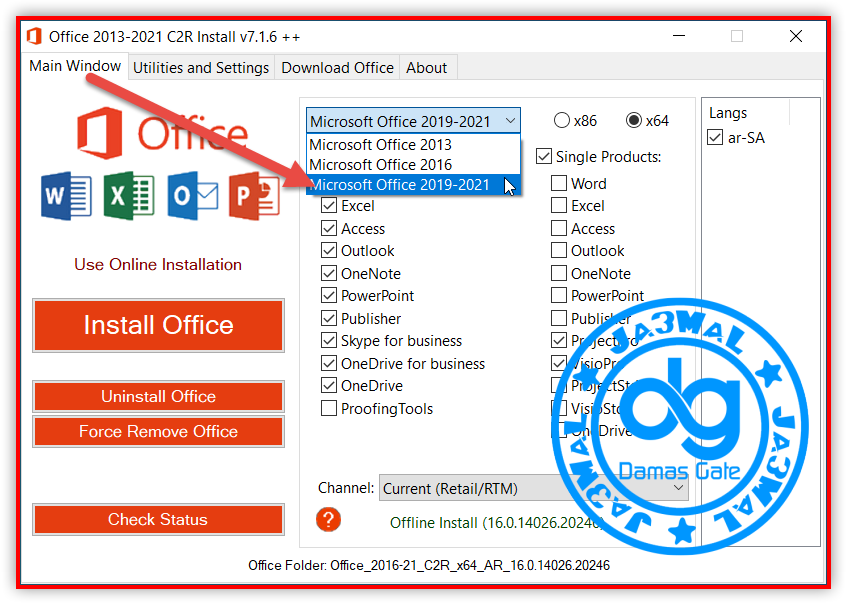Check OneNote under Single Products

pyautogui.click(x=559, y=273)
